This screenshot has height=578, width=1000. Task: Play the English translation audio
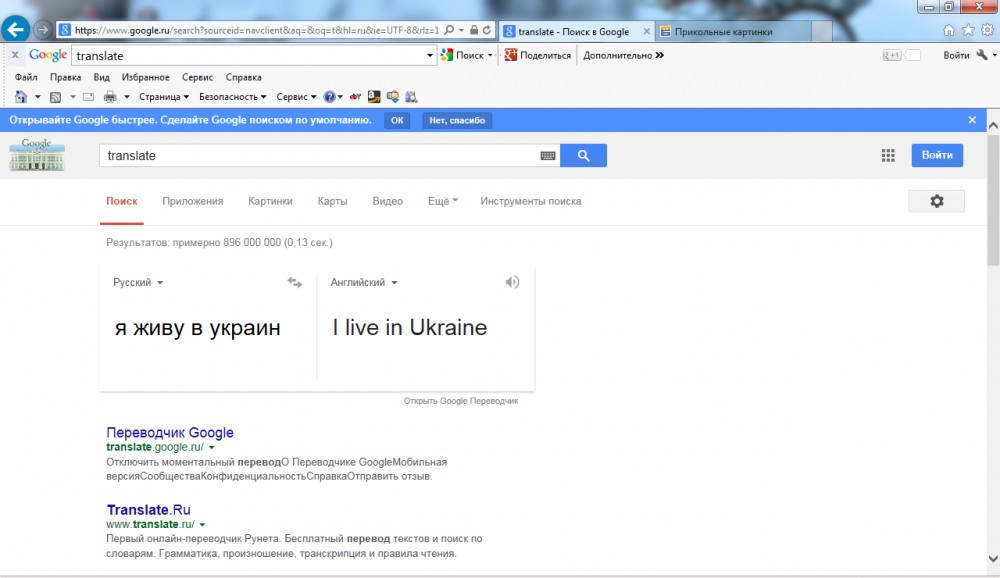coord(512,283)
